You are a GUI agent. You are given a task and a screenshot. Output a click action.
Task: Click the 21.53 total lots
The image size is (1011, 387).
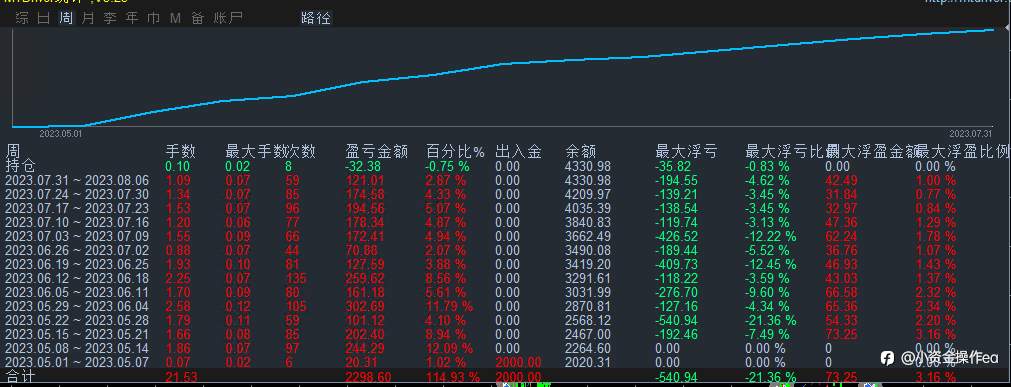(x=182, y=377)
